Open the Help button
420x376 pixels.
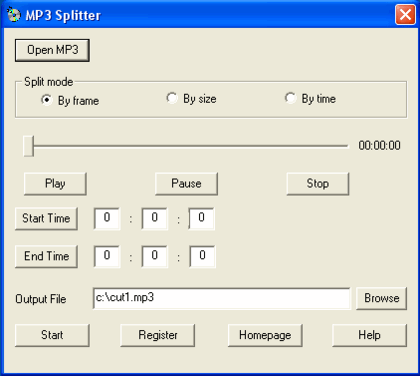pos(369,335)
